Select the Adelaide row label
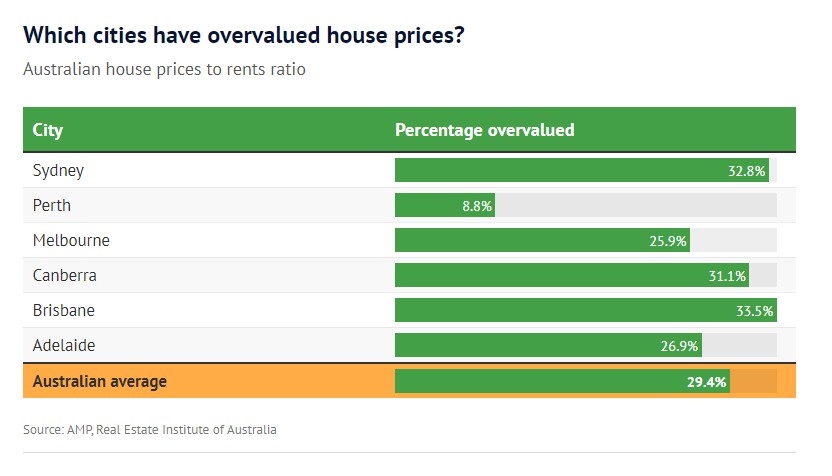The height and width of the screenshot is (476, 832). tap(64, 345)
